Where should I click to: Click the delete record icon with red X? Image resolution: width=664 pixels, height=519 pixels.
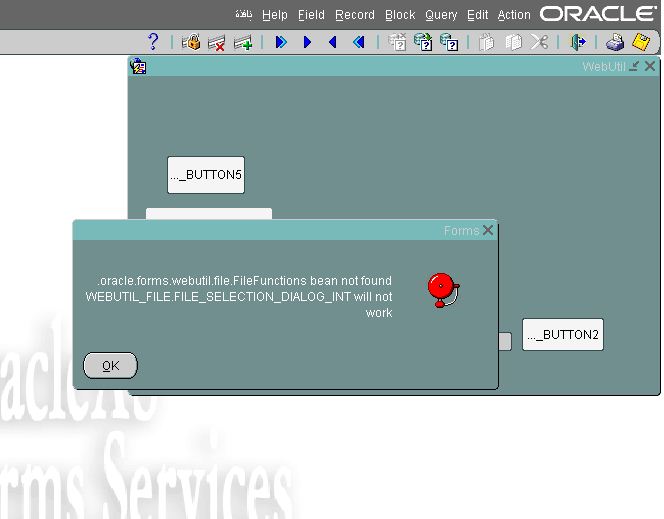[216, 42]
